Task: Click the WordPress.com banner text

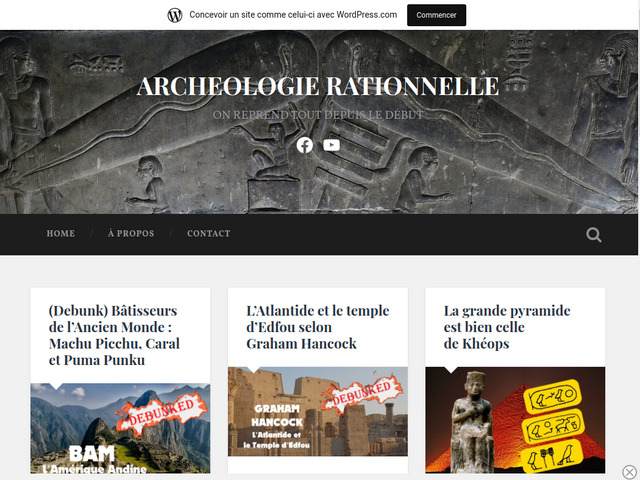Action: 293,15
